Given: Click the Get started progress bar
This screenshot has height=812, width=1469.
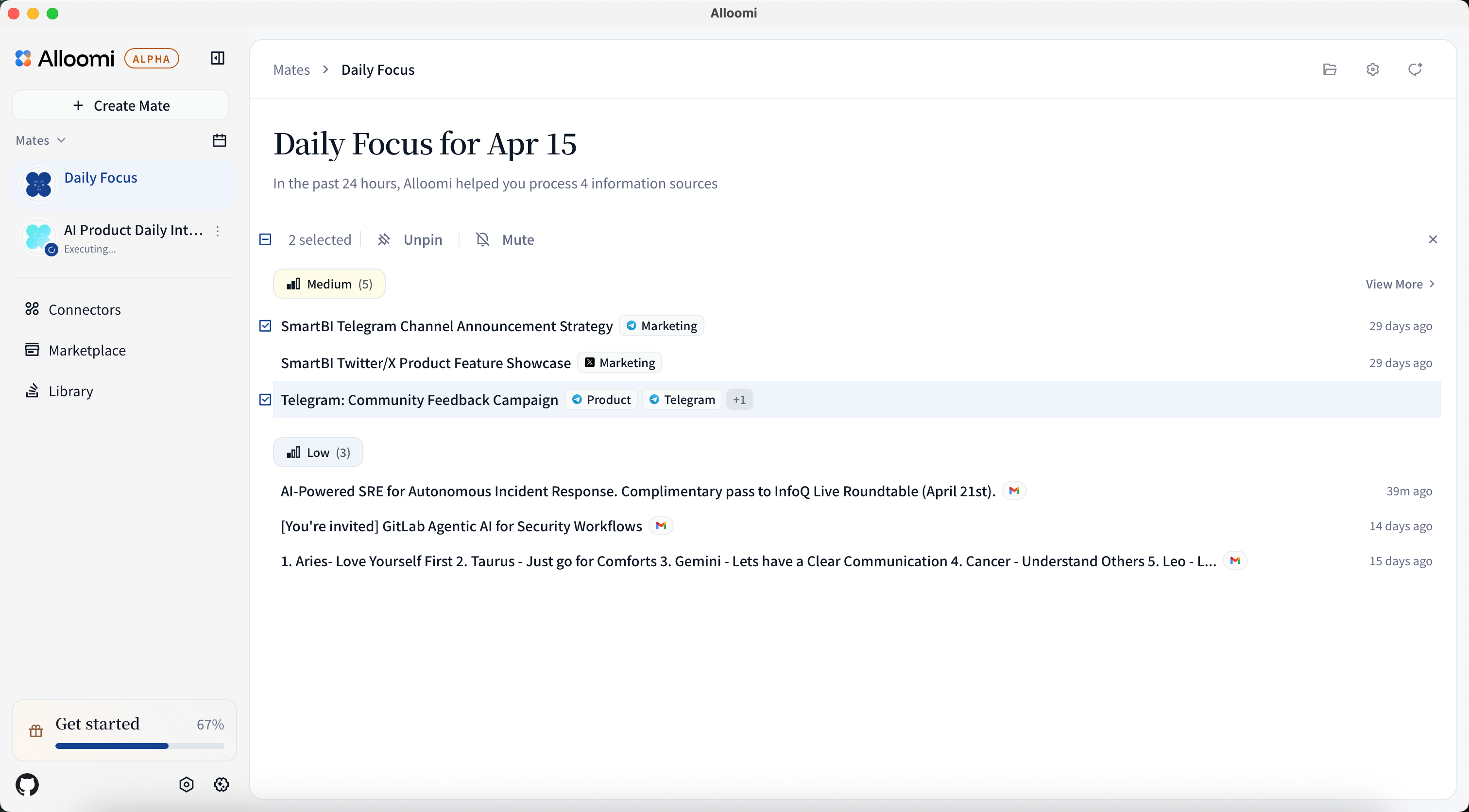Looking at the screenshot, I should (139, 746).
